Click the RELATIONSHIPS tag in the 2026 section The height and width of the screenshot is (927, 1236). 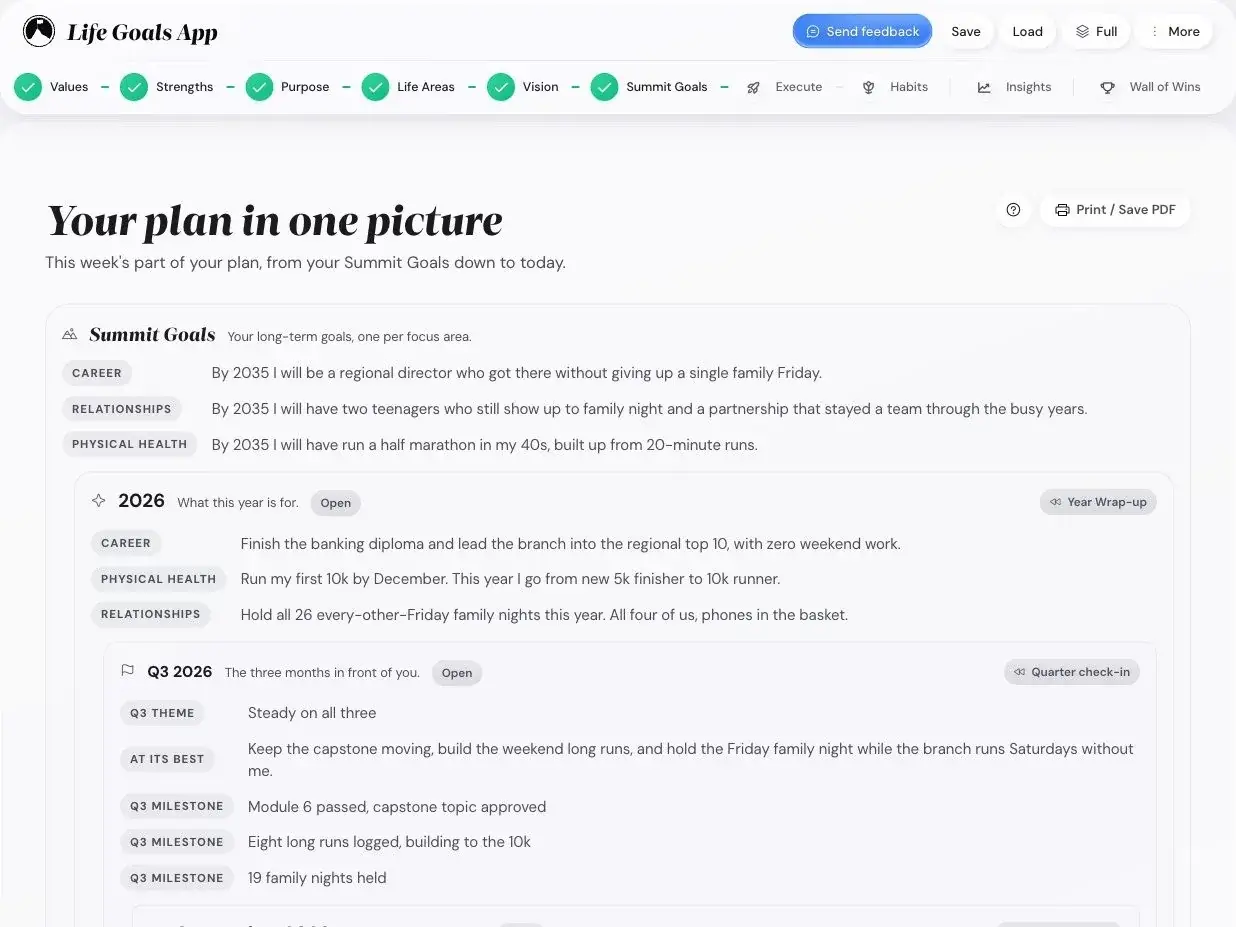coord(150,614)
